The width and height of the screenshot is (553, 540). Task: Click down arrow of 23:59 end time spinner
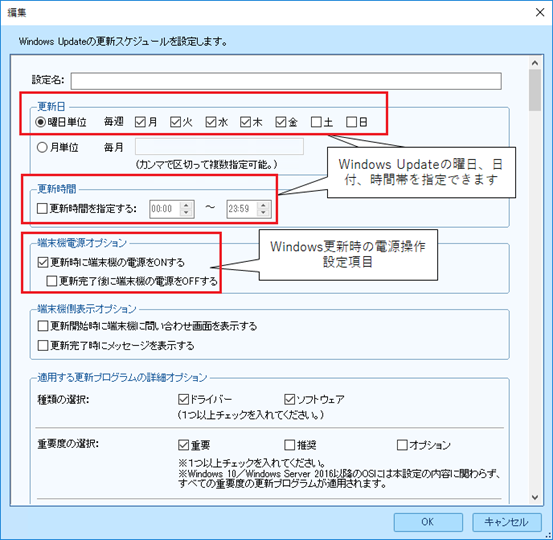coord(263,212)
